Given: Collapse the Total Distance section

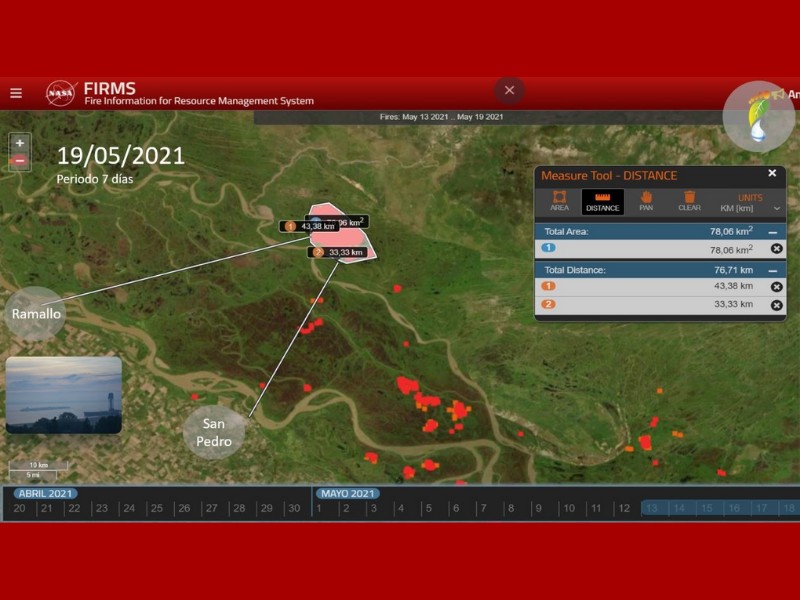Looking at the screenshot, I should [773, 270].
